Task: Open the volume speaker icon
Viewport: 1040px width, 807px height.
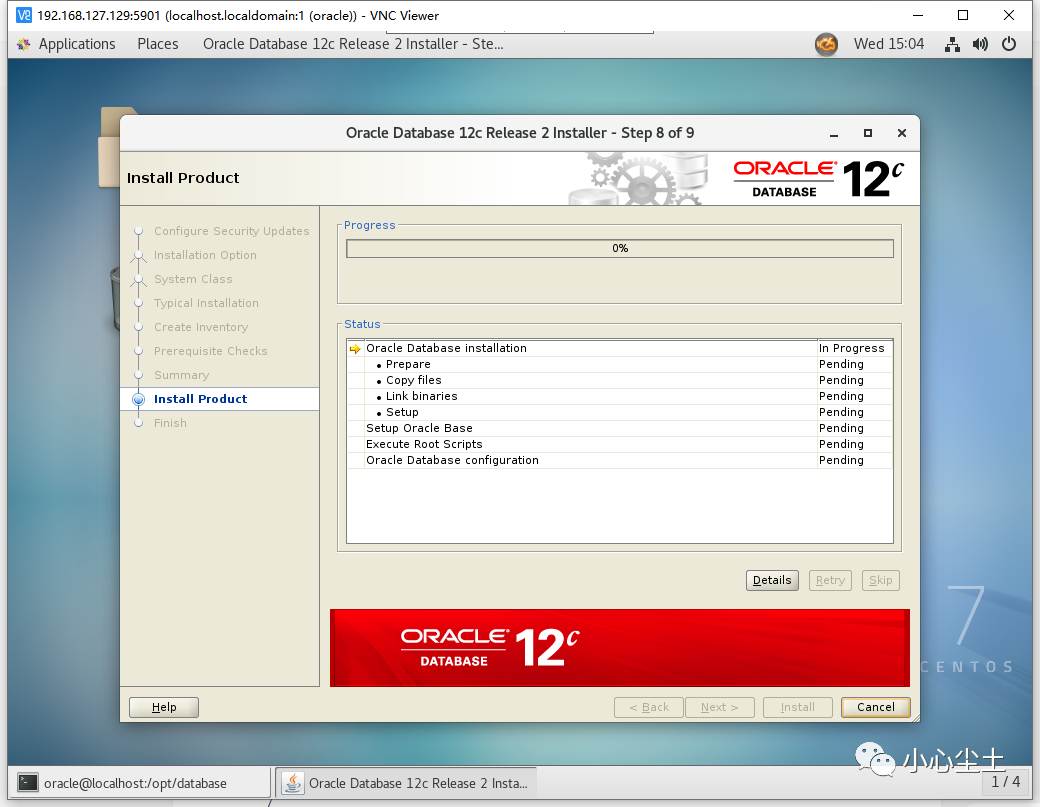Action: click(x=980, y=44)
